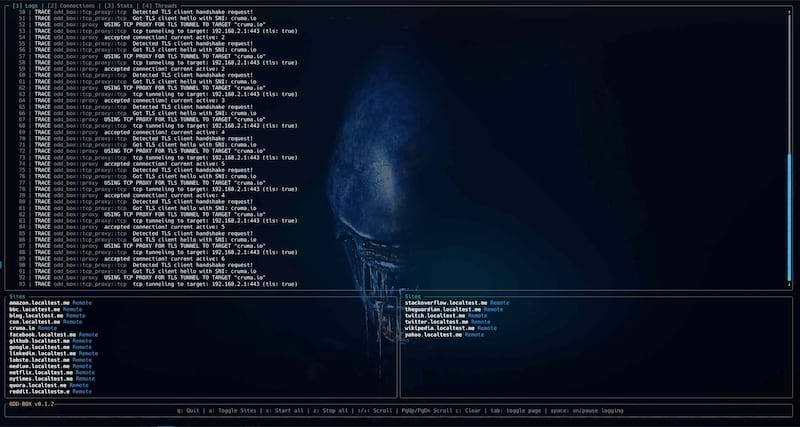Select the twitch.localtest.me site row
The height and width of the screenshot is (427, 800).
[x=446, y=316]
